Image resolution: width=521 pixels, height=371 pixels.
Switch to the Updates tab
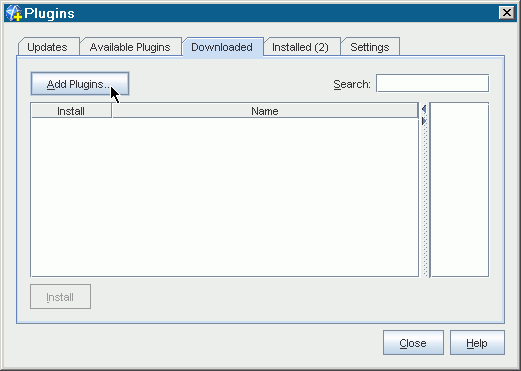point(47,47)
